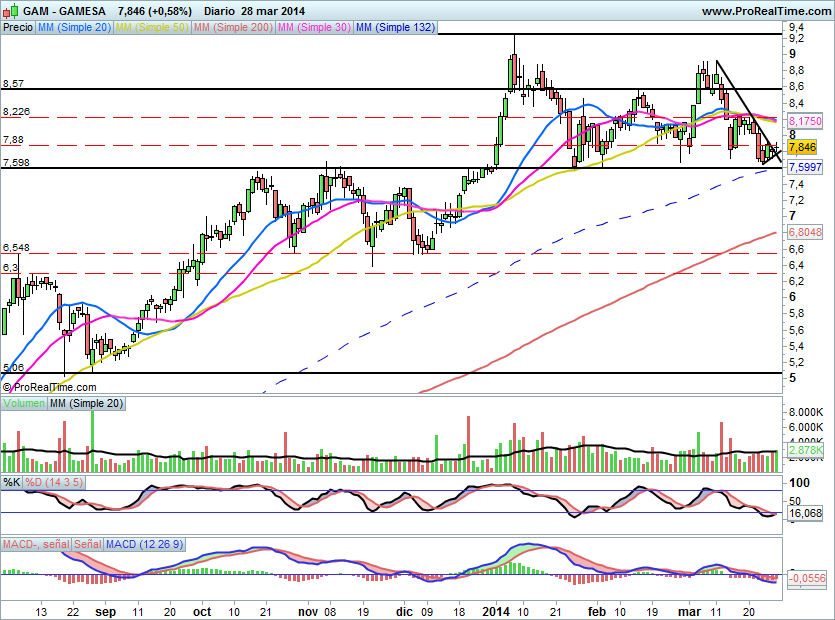Click the 6,548 level label
835x620 pixels.
pos(17,248)
